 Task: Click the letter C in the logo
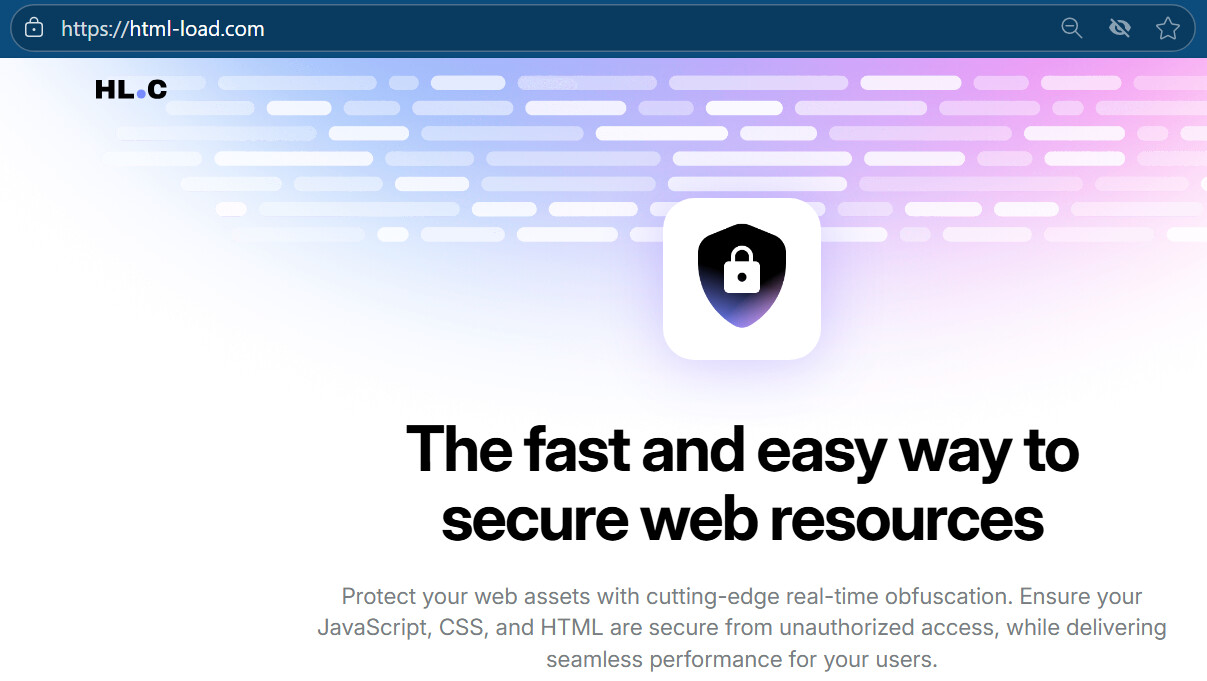[x=157, y=90]
